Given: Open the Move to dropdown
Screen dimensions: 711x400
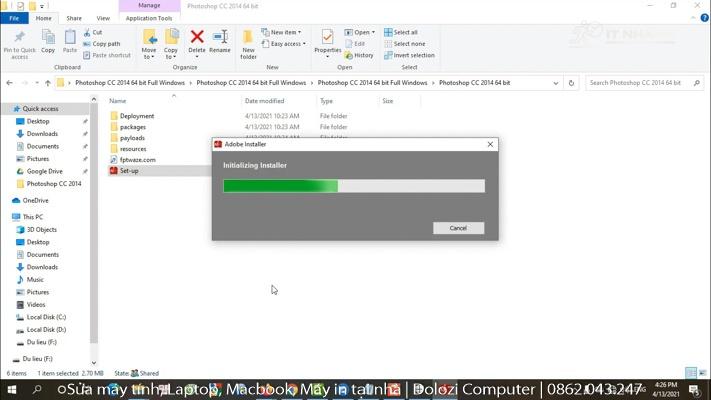Looking at the screenshot, I should tap(149, 43).
